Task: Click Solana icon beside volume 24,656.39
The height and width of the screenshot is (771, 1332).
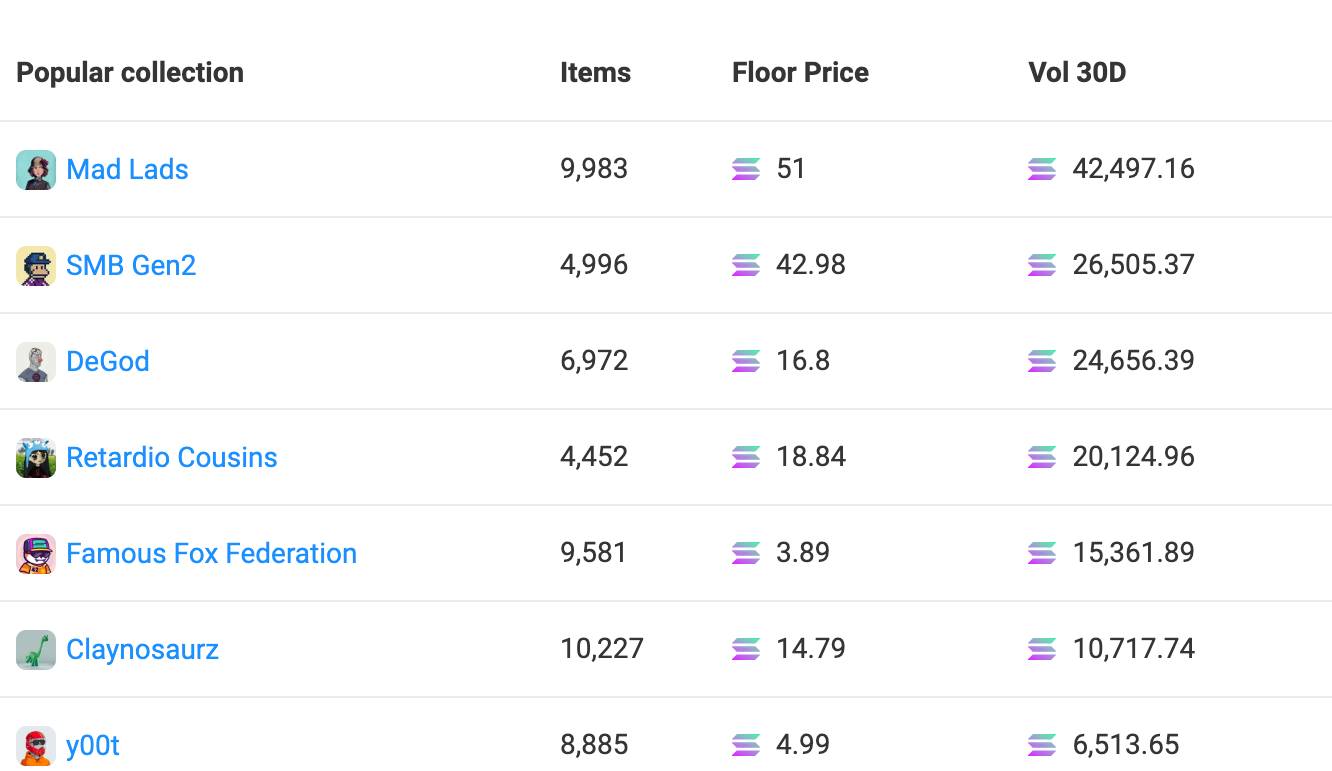Action: pos(1042,362)
